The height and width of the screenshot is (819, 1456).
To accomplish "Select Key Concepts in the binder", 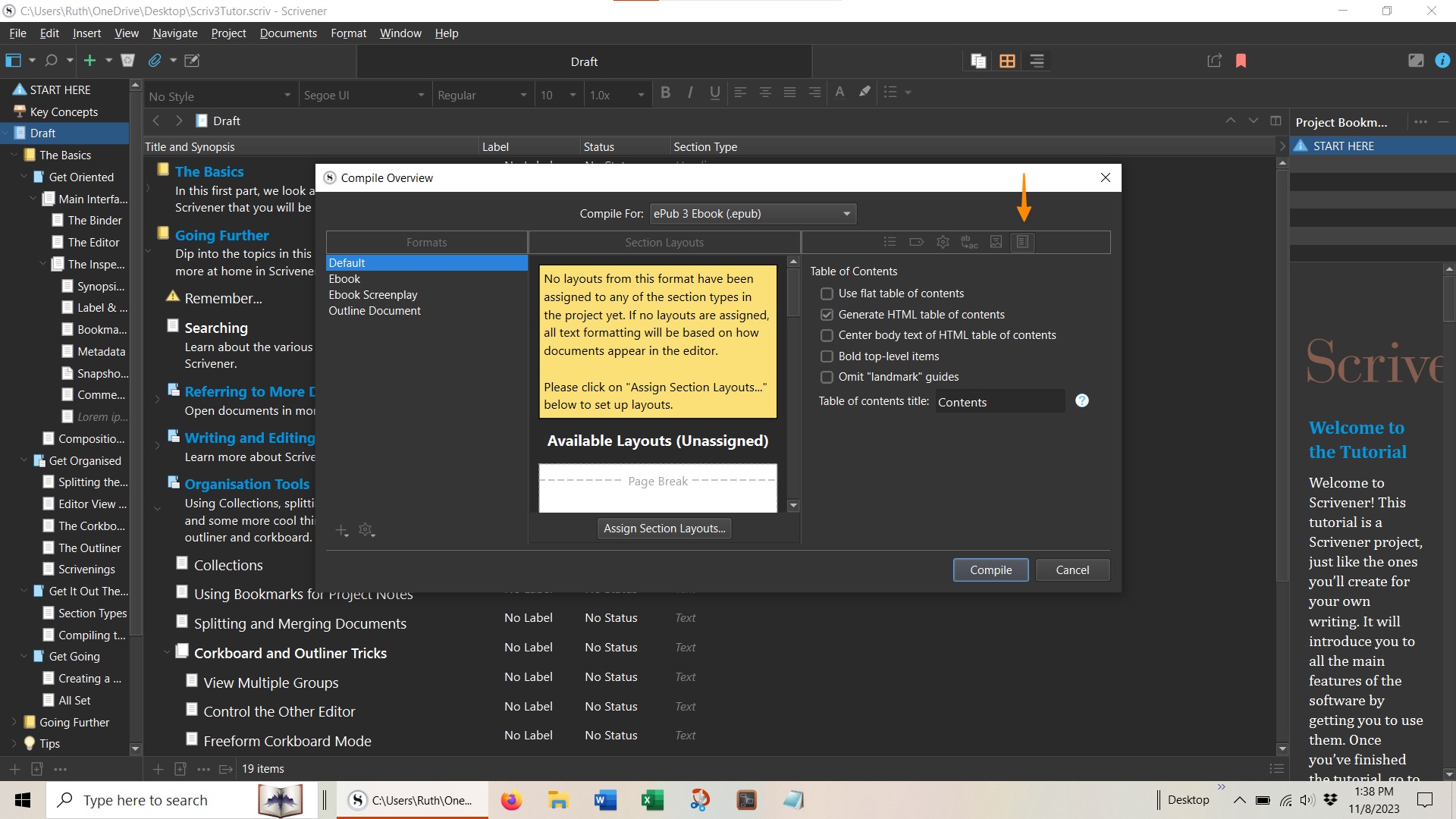I will [64, 111].
